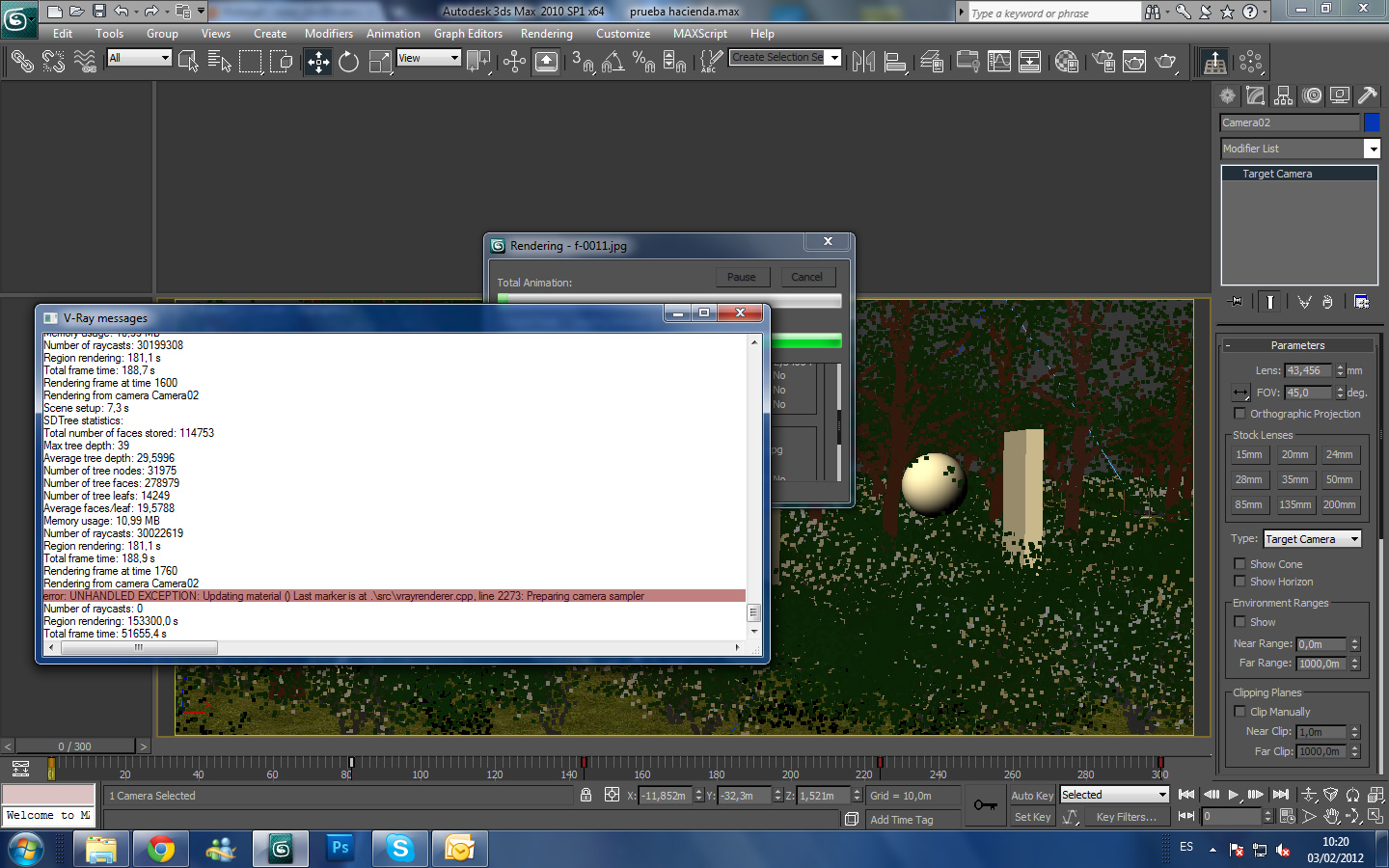Viewport: 1389px width, 868px height.
Task: Click the Mirror tool icon
Action: 863,62
